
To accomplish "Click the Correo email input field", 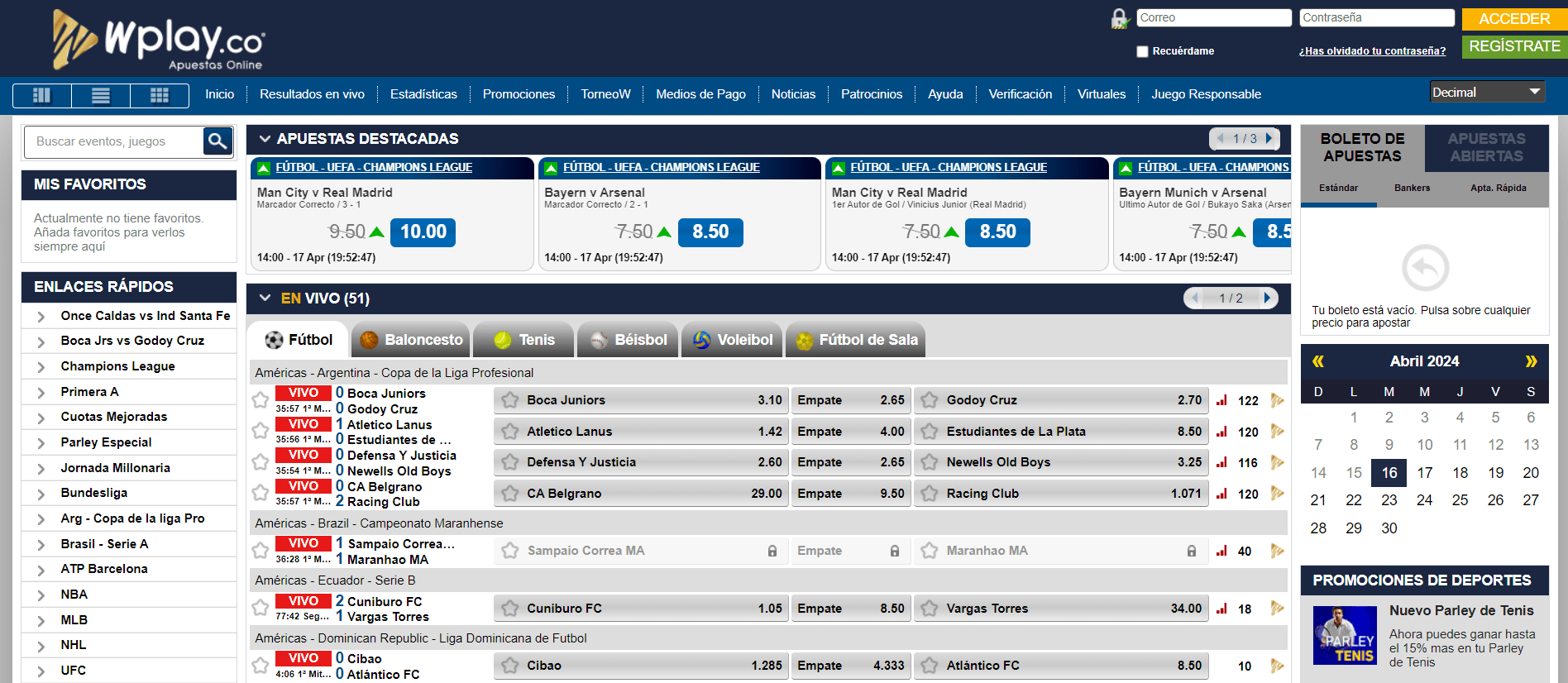I will 1214,17.
